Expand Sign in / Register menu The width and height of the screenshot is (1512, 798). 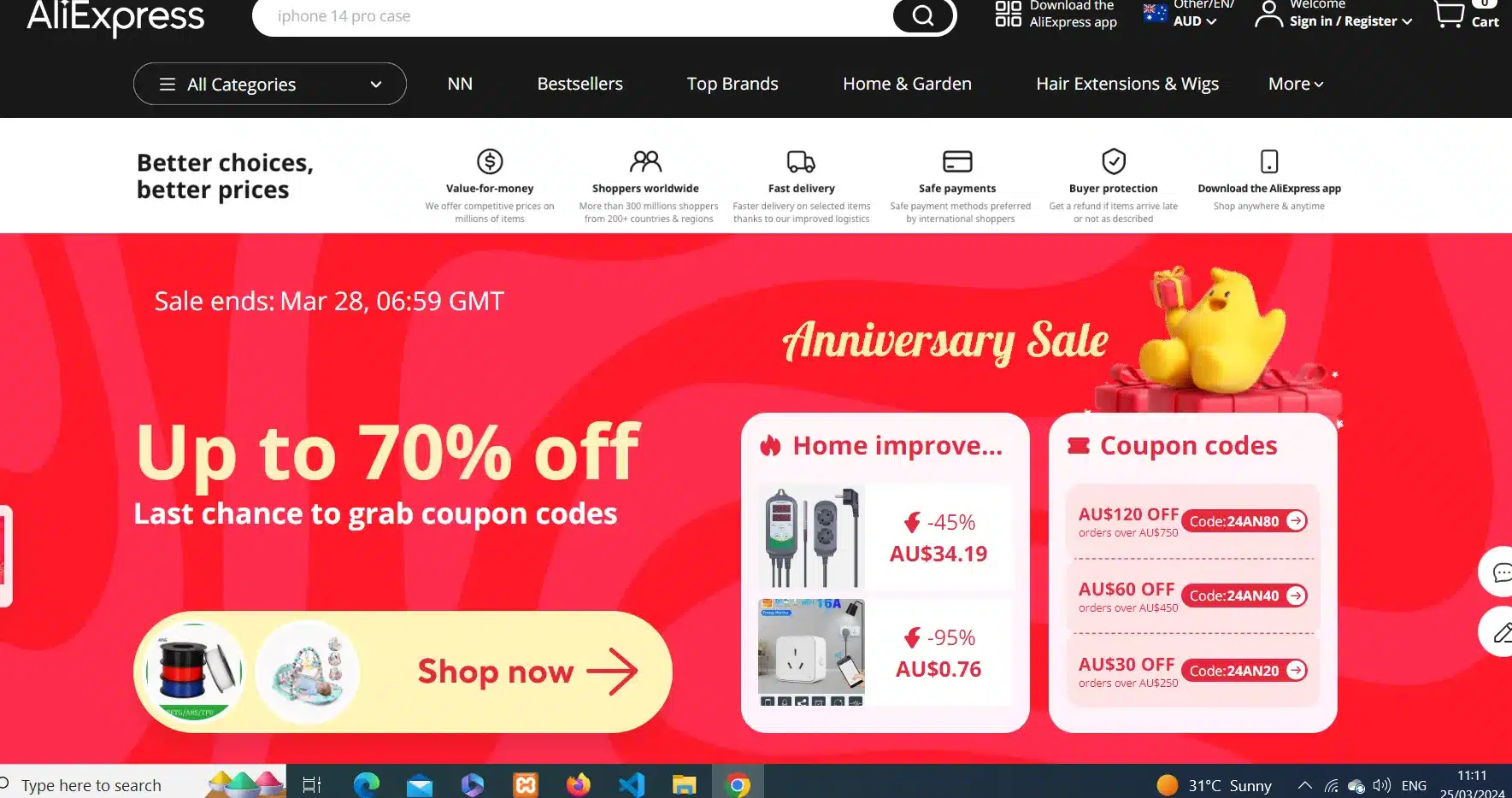[x=1350, y=21]
